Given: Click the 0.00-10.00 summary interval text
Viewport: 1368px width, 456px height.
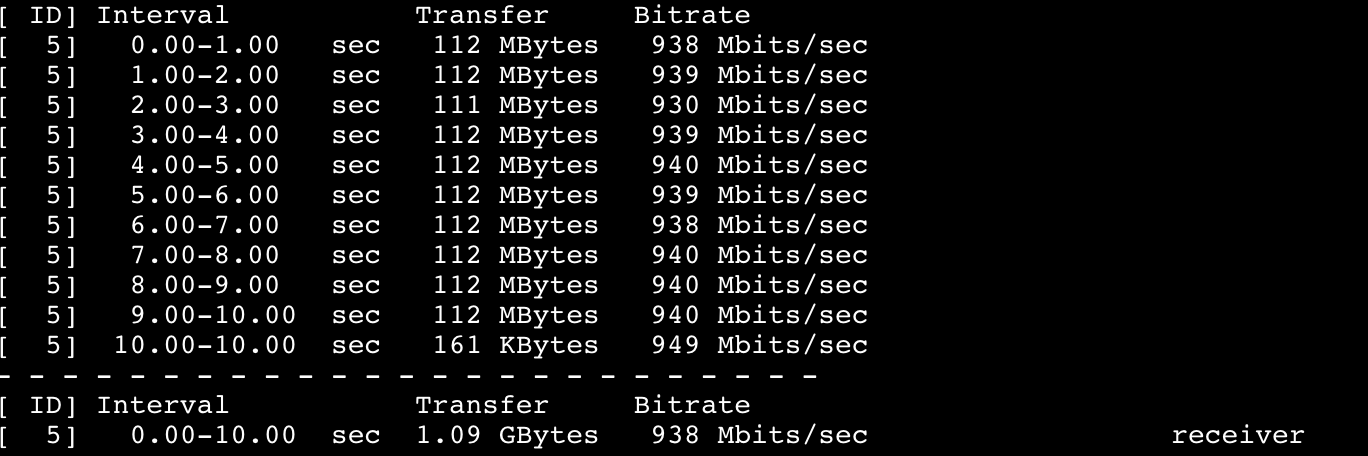Looking at the screenshot, I should pyautogui.click(x=213, y=435).
